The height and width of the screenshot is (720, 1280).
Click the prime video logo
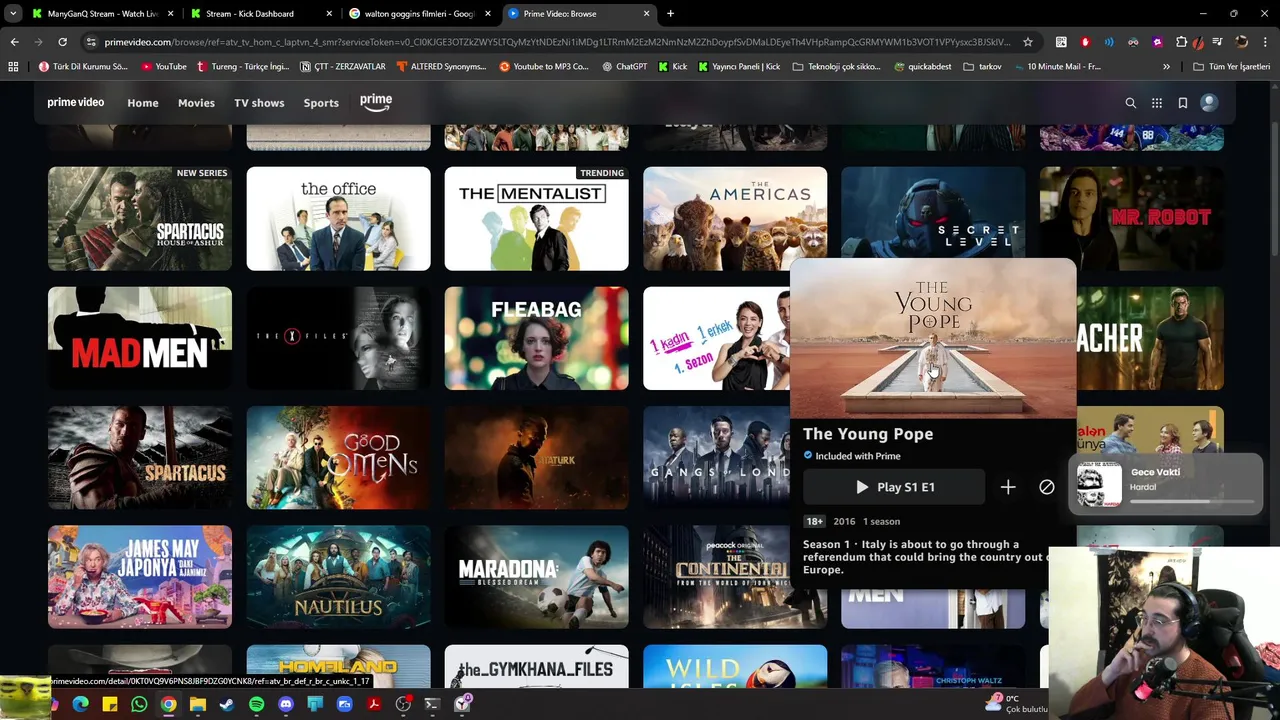pos(76,102)
